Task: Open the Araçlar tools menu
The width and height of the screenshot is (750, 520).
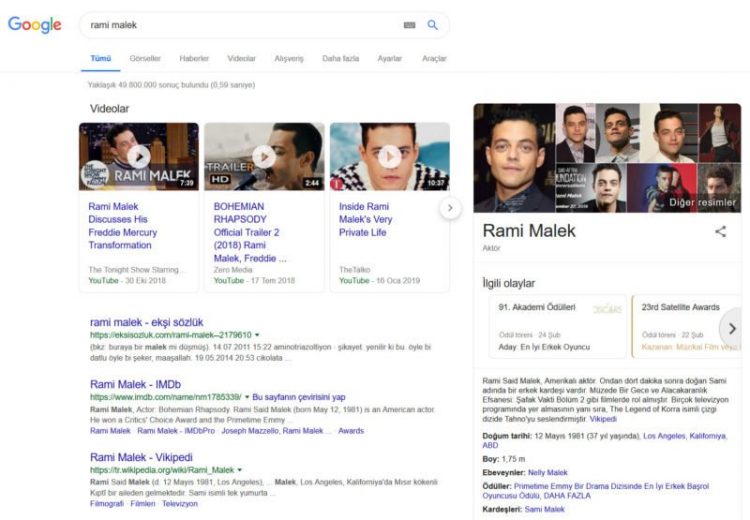Action: tap(434, 58)
